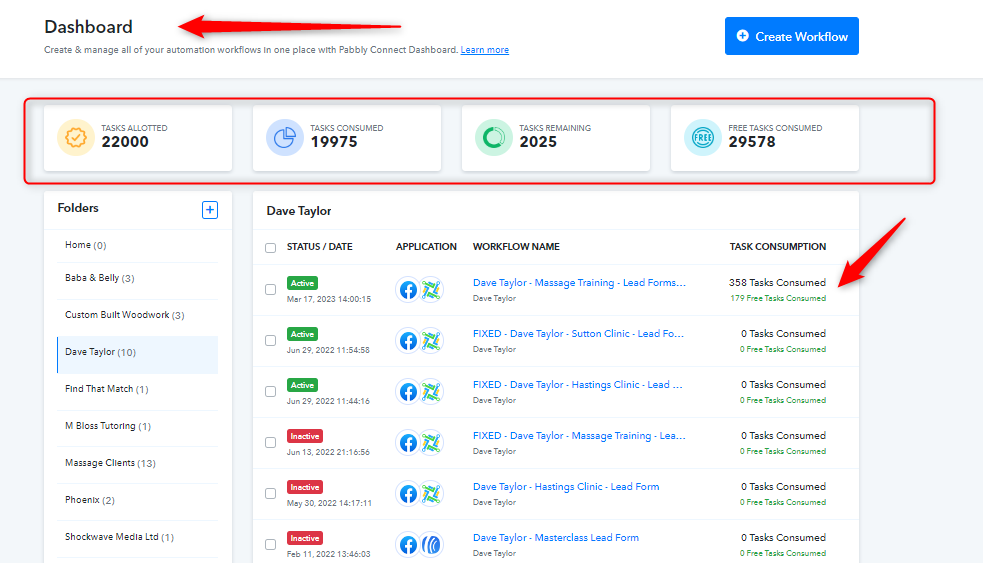Image resolution: width=983 pixels, height=563 pixels.
Task: Click the Tasks Remaining 2025 value
Action: click(x=538, y=142)
